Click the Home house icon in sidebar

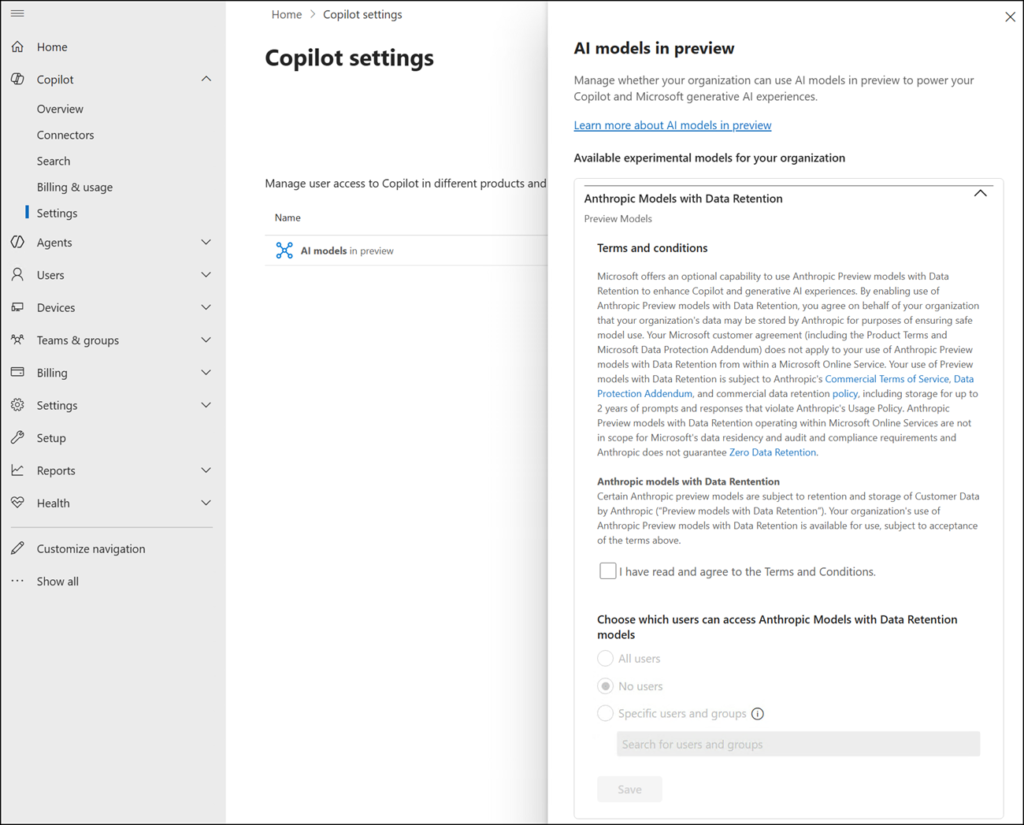pyautogui.click(x=18, y=46)
